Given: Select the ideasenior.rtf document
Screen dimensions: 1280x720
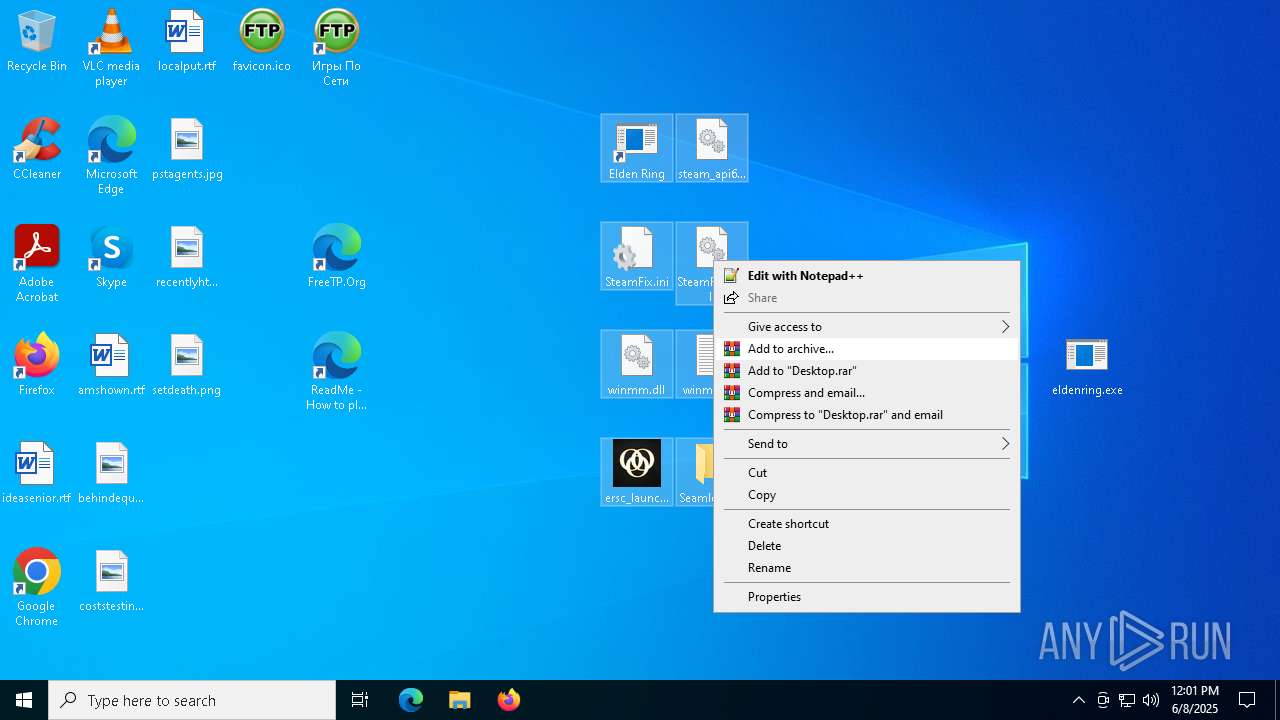Looking at the screenshot, I should [x=37, y=474].
